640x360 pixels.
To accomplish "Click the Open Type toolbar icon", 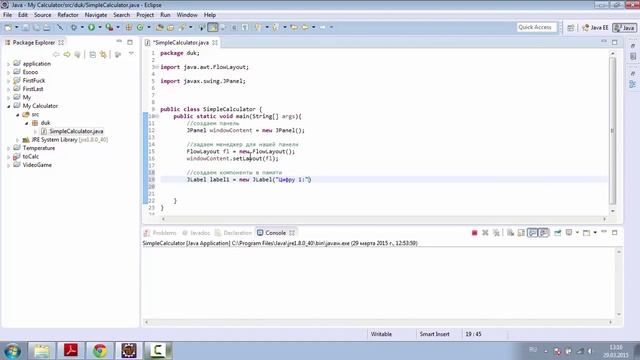I will [160, 27].
